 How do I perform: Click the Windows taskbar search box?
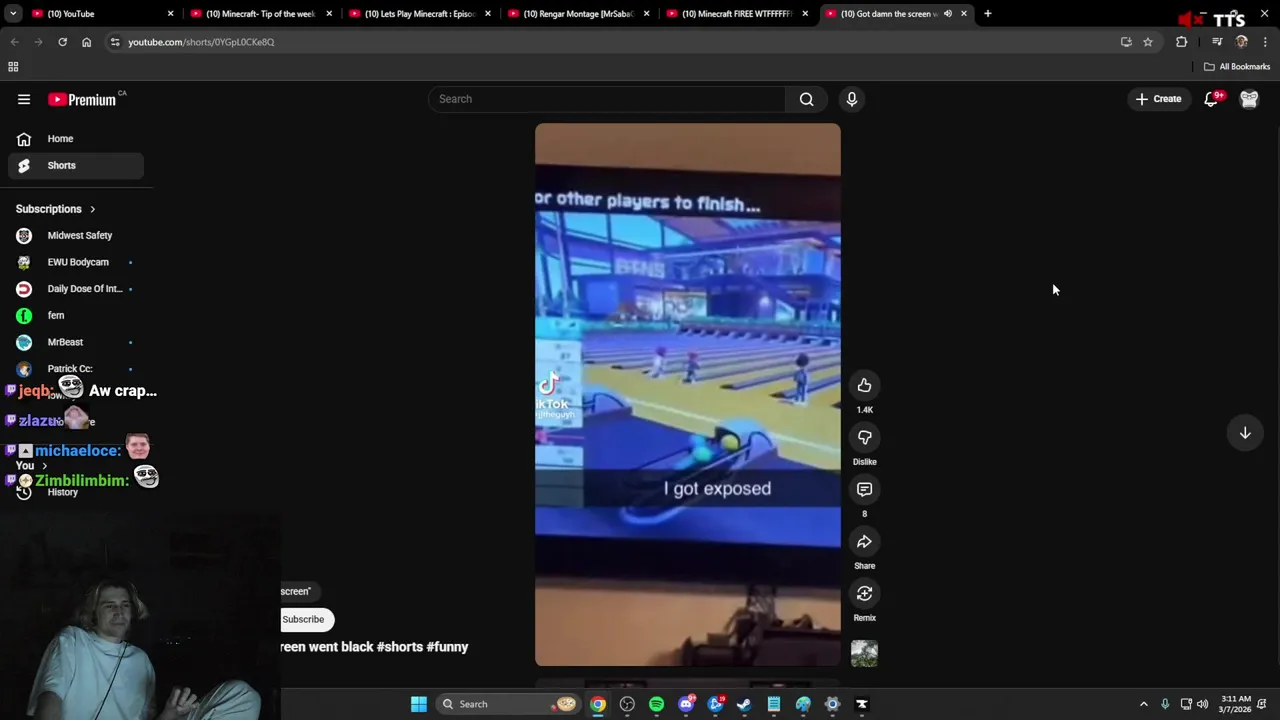(510, 704)
